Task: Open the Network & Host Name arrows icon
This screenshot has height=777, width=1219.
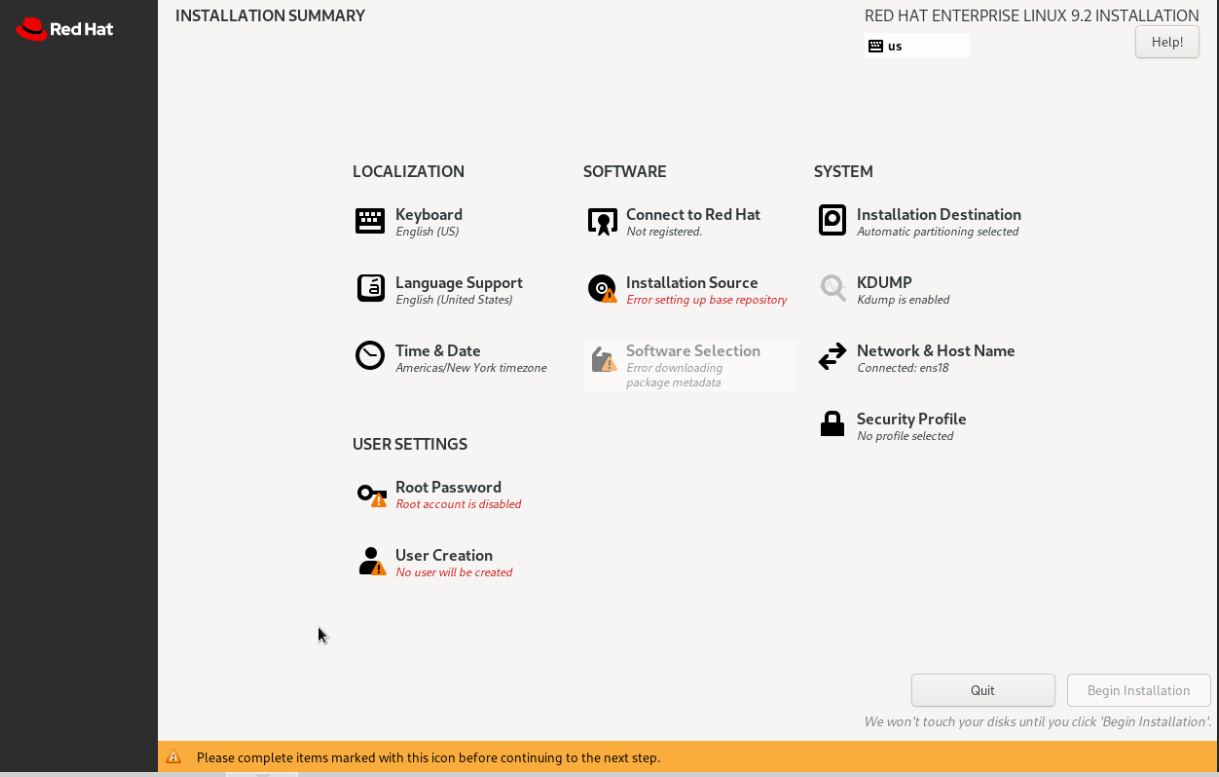Action: tap(832, 357)
